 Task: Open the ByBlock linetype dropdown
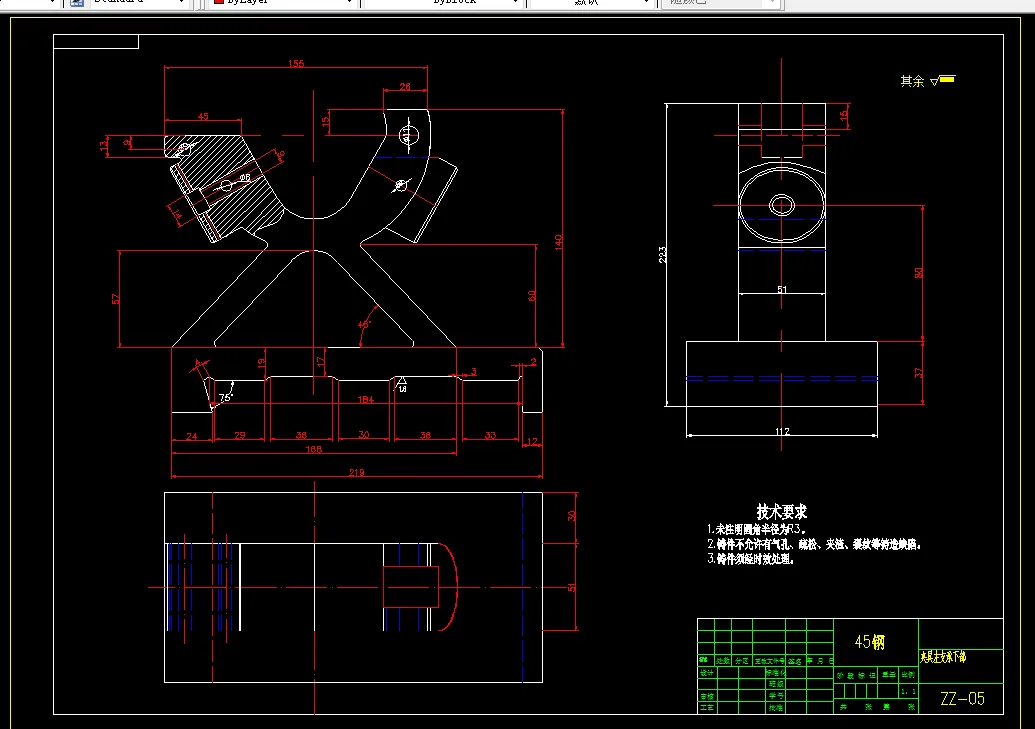point(443,3)
